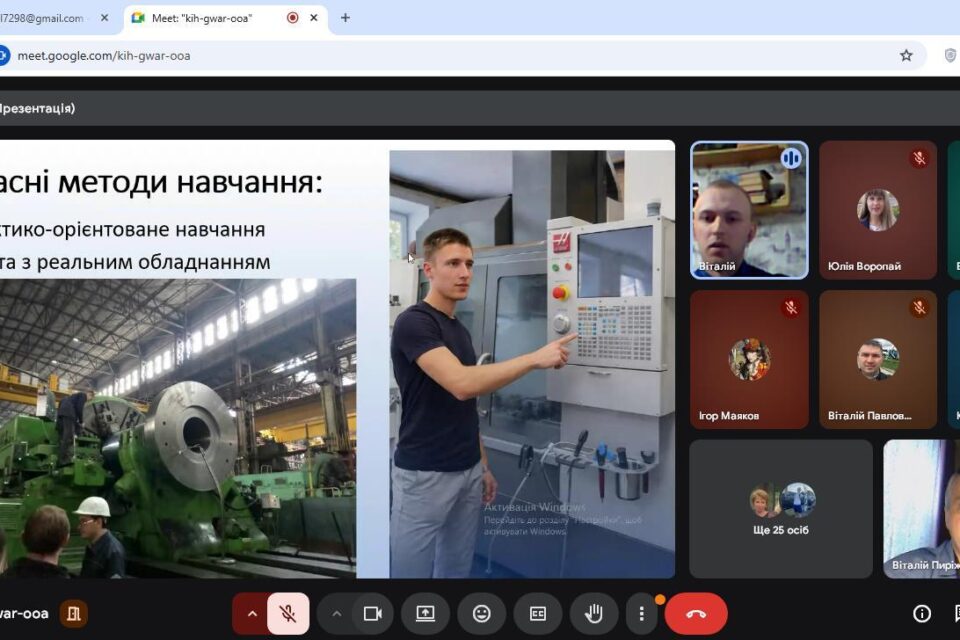
Task: Show meeting details info icon
Action: (x=922, y=613)
